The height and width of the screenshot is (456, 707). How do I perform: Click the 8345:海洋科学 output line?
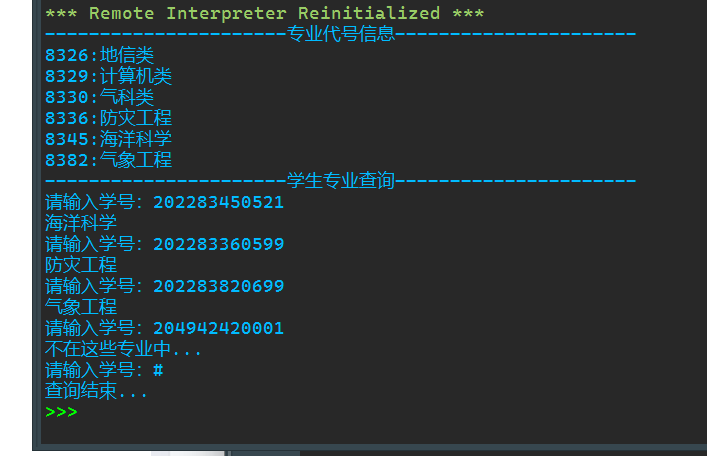108,139
